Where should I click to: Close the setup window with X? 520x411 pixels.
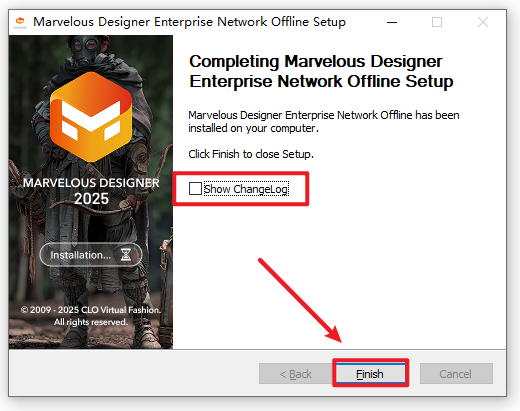tap(483, 22)
